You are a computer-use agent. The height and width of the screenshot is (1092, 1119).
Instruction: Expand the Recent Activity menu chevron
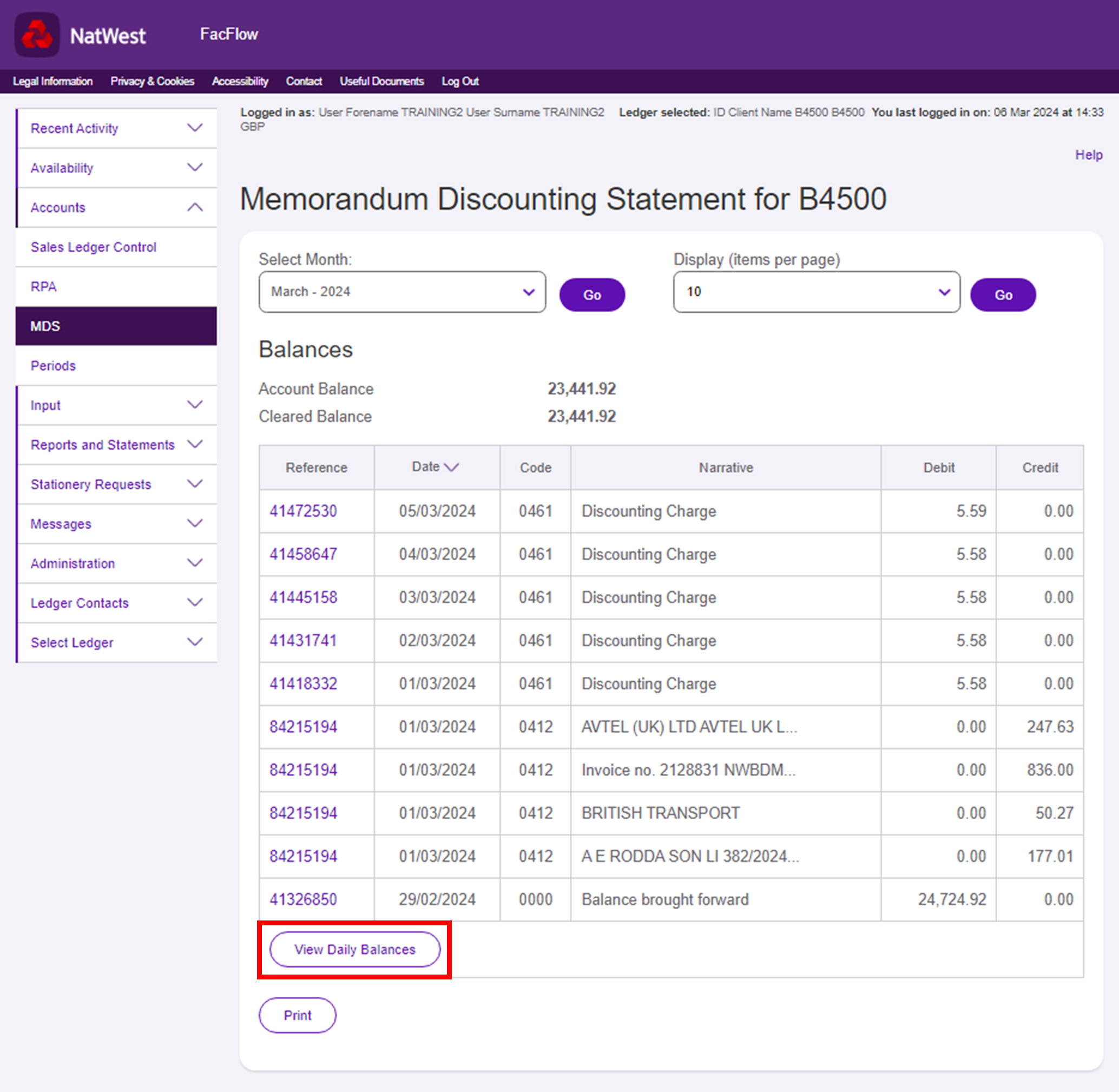pyautogui.click(x=195, y=128)
